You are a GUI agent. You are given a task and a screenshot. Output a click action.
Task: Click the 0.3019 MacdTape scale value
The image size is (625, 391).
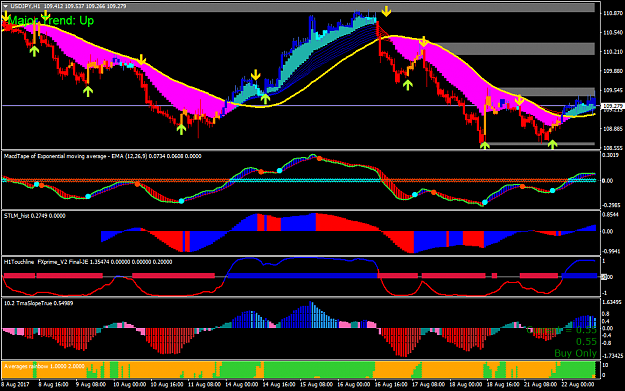click(611, 155)
